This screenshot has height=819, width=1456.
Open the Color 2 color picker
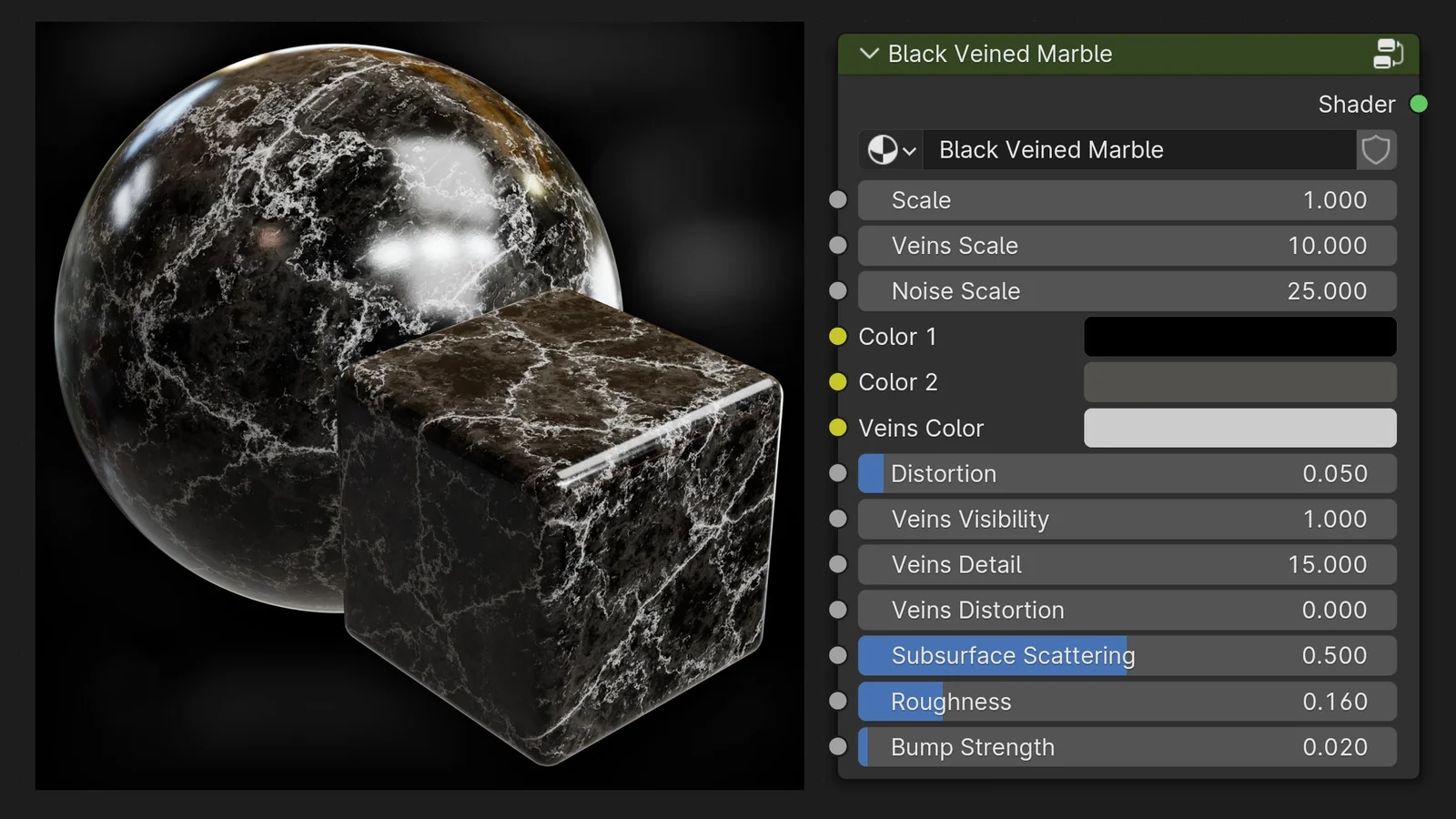click(1239, 382)
